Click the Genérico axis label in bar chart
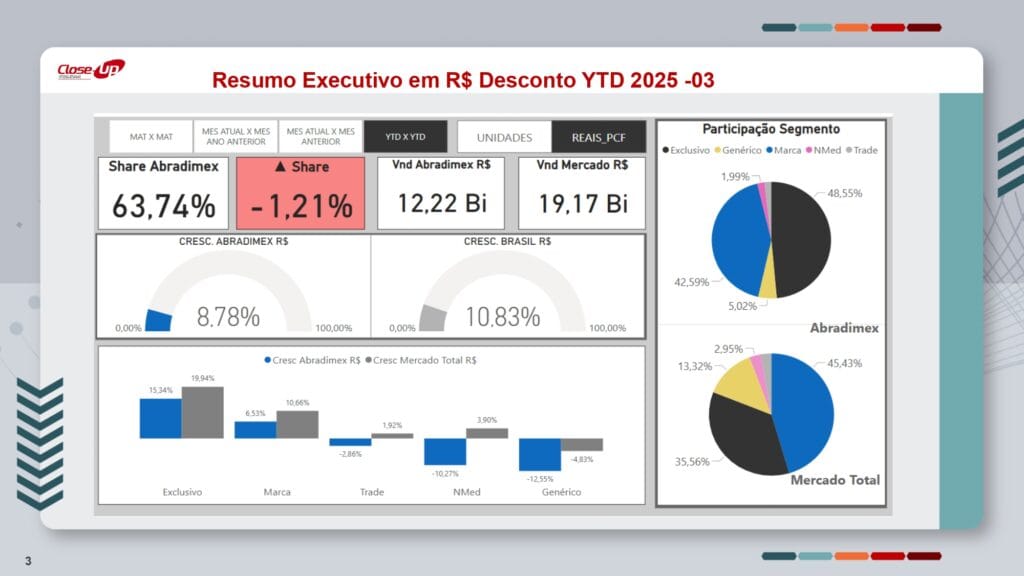The height and width of the screenshot is (576, 1024). pos(561,492)
